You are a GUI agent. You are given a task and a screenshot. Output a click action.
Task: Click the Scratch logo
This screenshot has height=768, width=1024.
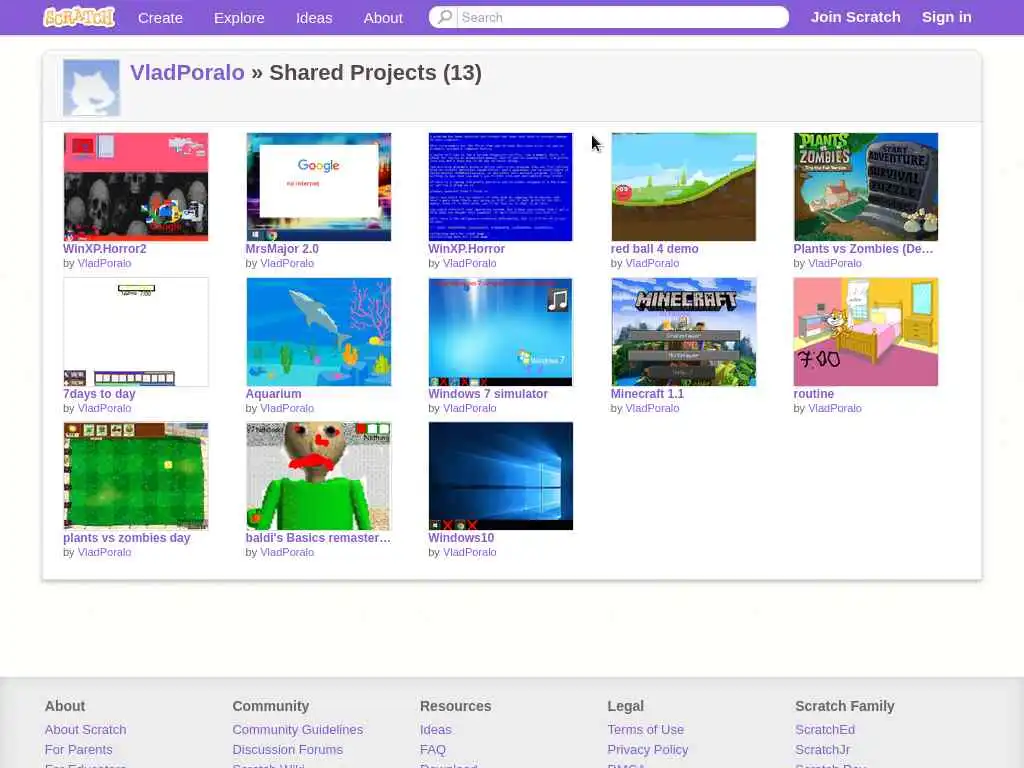click(x=79, y=17)
